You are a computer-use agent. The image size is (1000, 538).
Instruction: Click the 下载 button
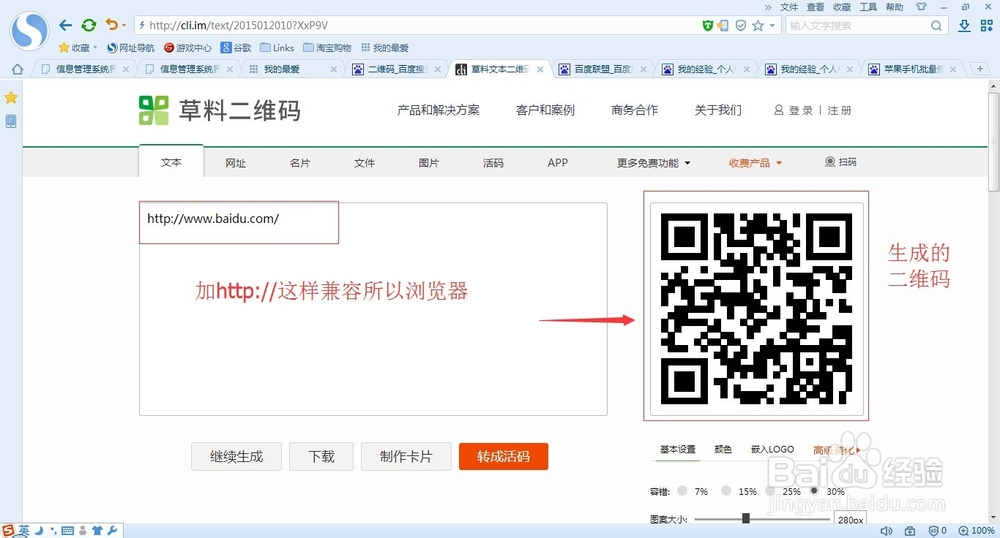click(321, 456)
